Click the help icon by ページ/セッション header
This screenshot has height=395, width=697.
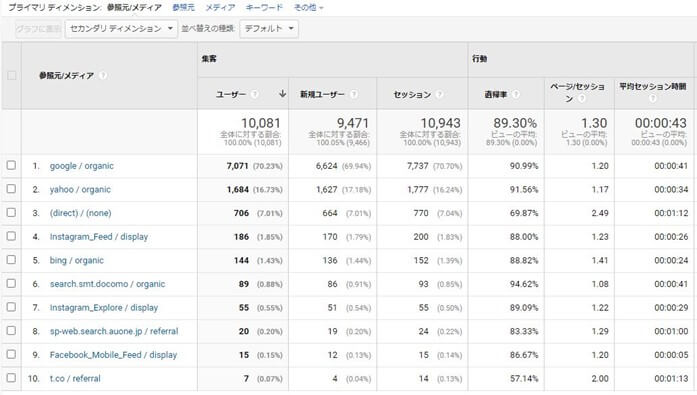[582, 98]
